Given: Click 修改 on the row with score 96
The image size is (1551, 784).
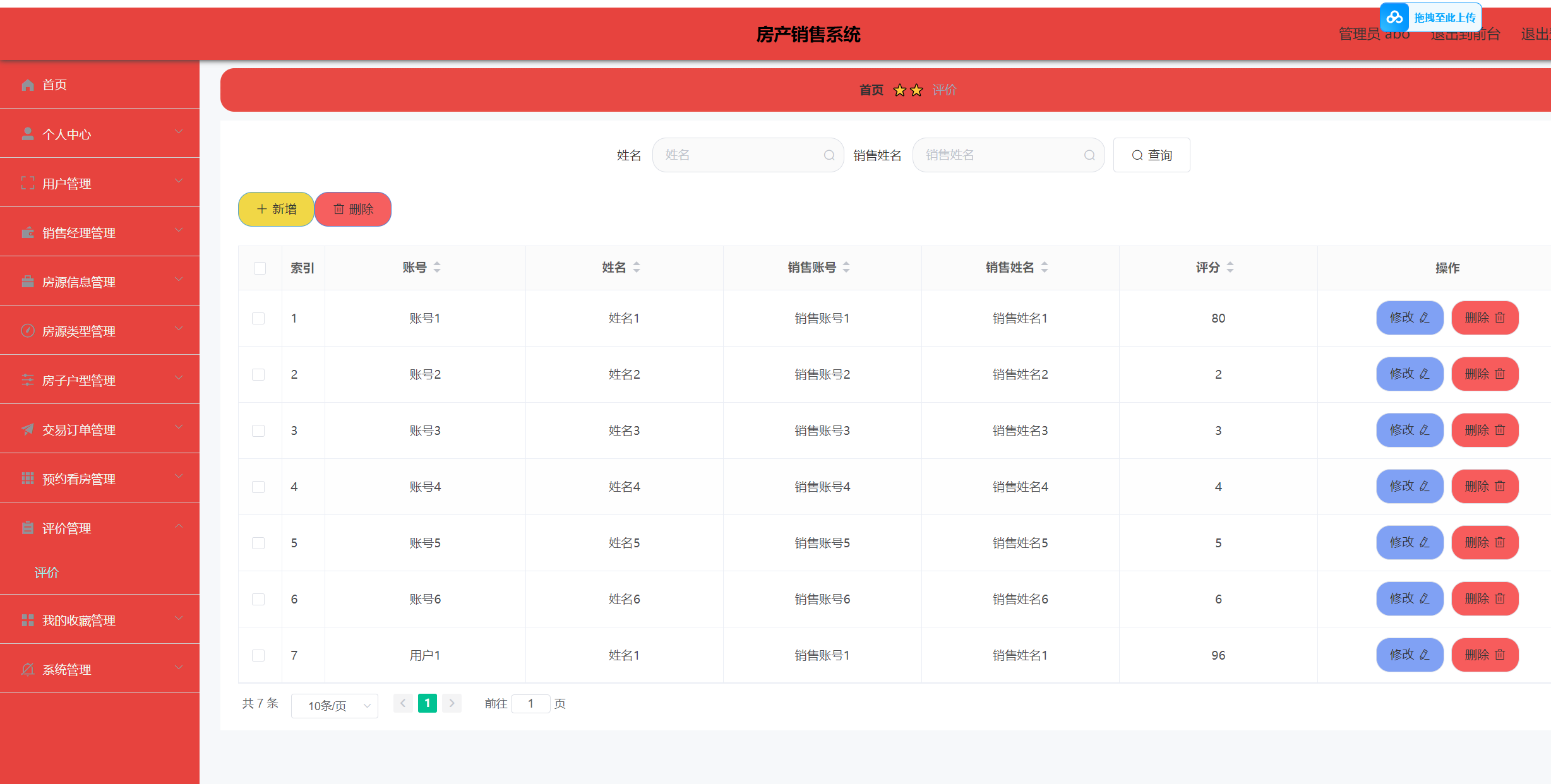Looking at the screenshot, I should (1410, 655).
